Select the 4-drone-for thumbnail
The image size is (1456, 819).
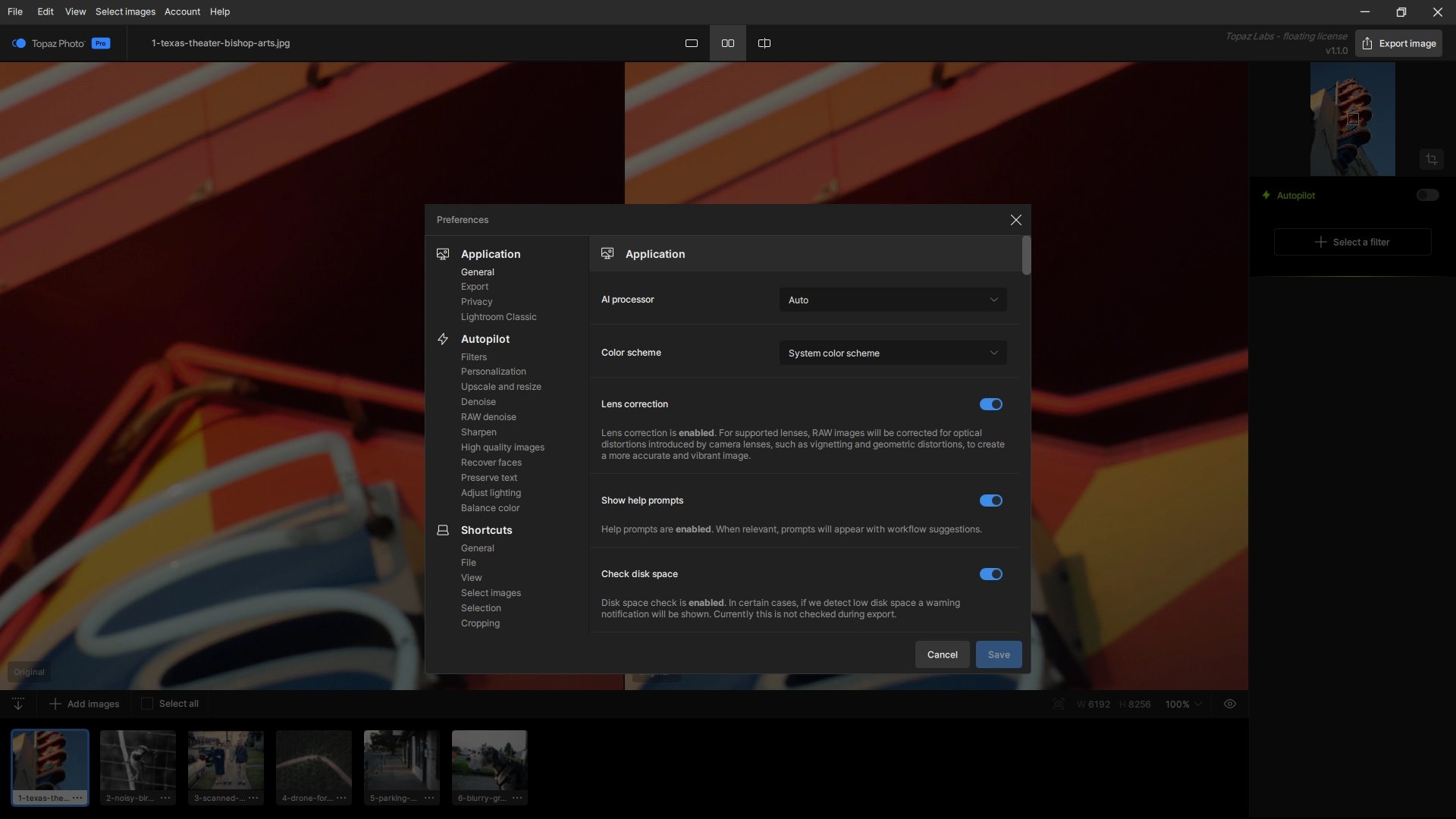pyautogui.click(x=313, y=761)
